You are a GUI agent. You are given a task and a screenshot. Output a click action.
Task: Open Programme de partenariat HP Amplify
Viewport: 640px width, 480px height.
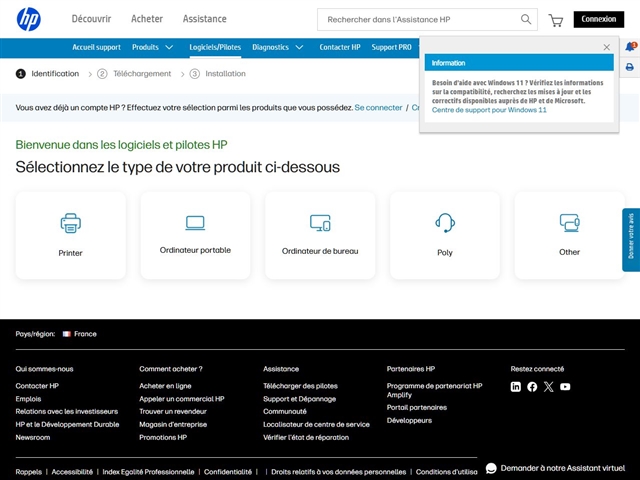click(x=435, y=390)
